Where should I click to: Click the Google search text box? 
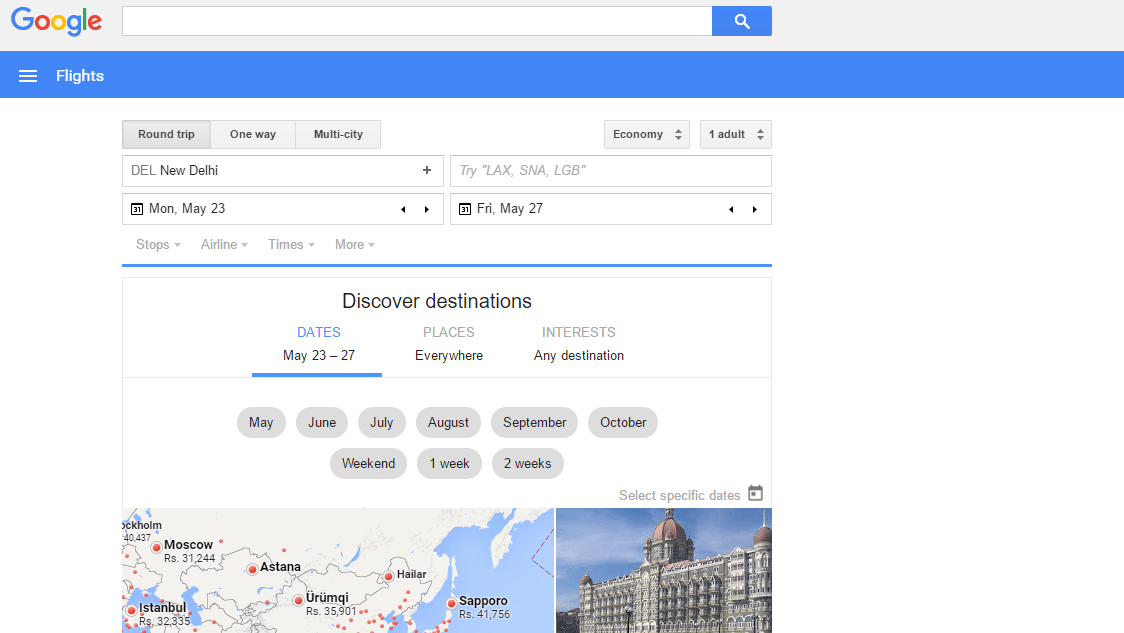point(417,22)
